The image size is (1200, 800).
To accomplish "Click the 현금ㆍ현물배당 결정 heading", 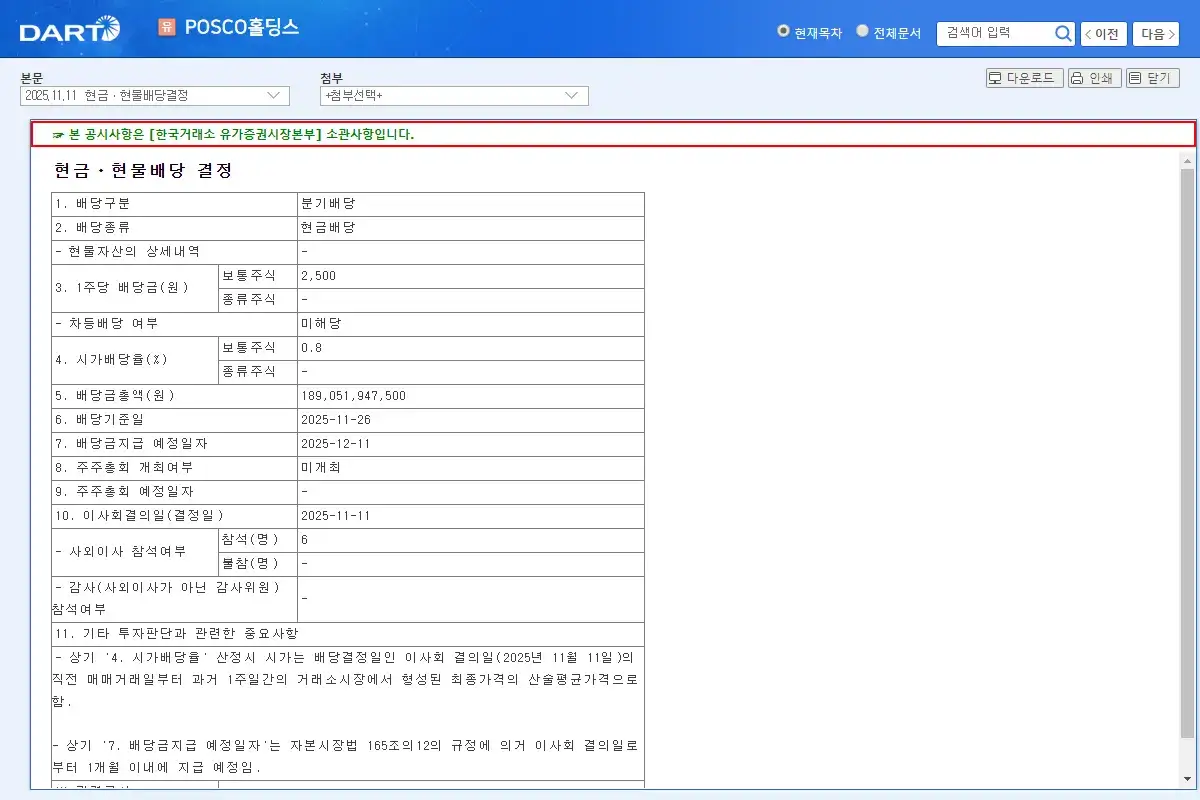I will pos(143,171).
